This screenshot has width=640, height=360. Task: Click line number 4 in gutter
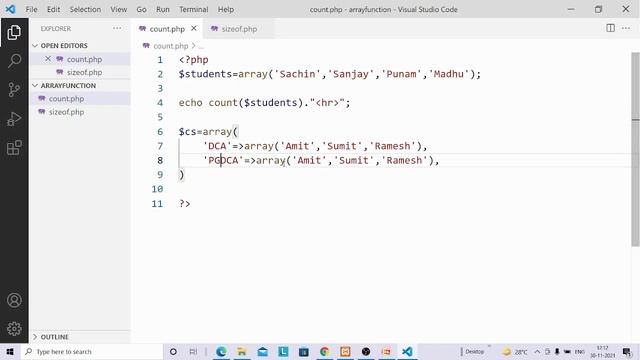[x=160, y=103]
